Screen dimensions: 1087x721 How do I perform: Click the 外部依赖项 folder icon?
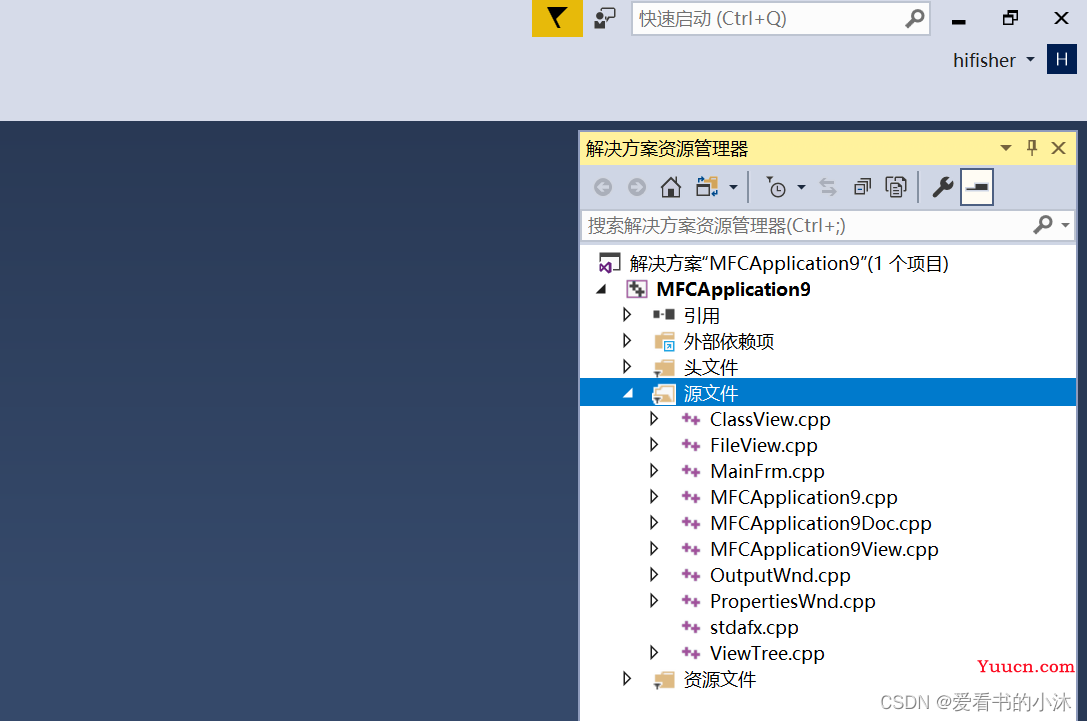pos(664,342)
